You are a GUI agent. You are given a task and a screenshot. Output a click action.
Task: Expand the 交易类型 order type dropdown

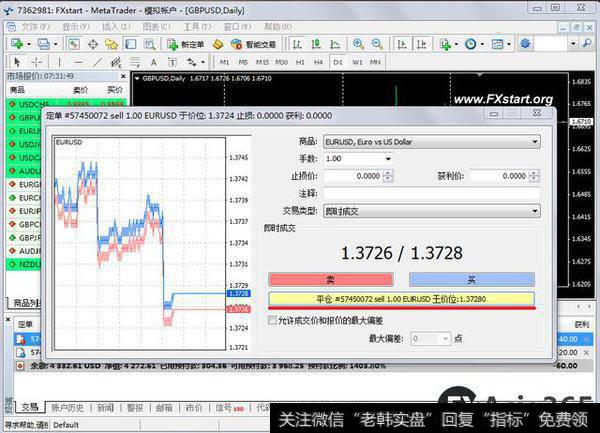(535, 211)
